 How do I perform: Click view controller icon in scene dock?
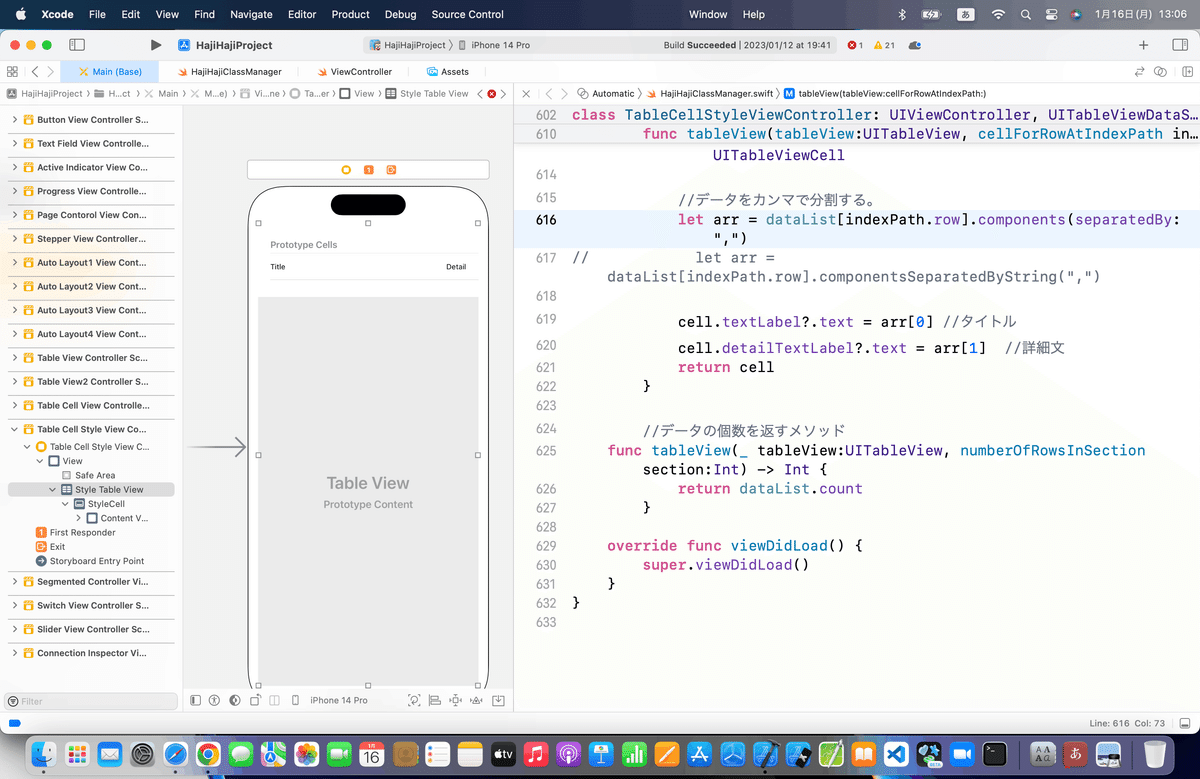click(x=346, y=170)
